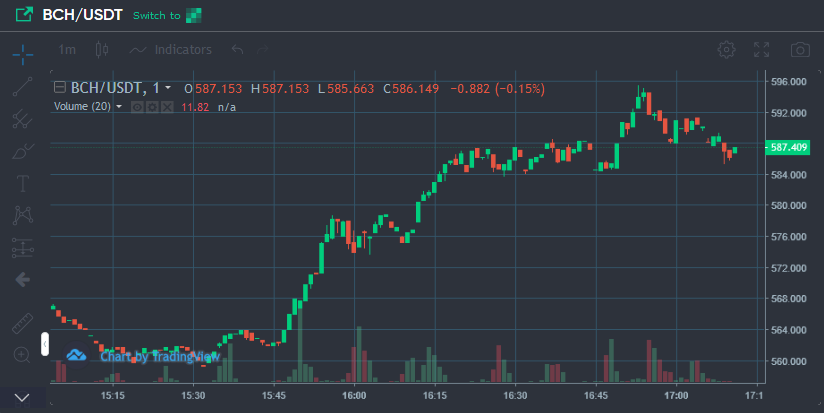The height and width of the screenshot is (413, 824).
Task: Change candlestick chart style
Action: (102, 49)
